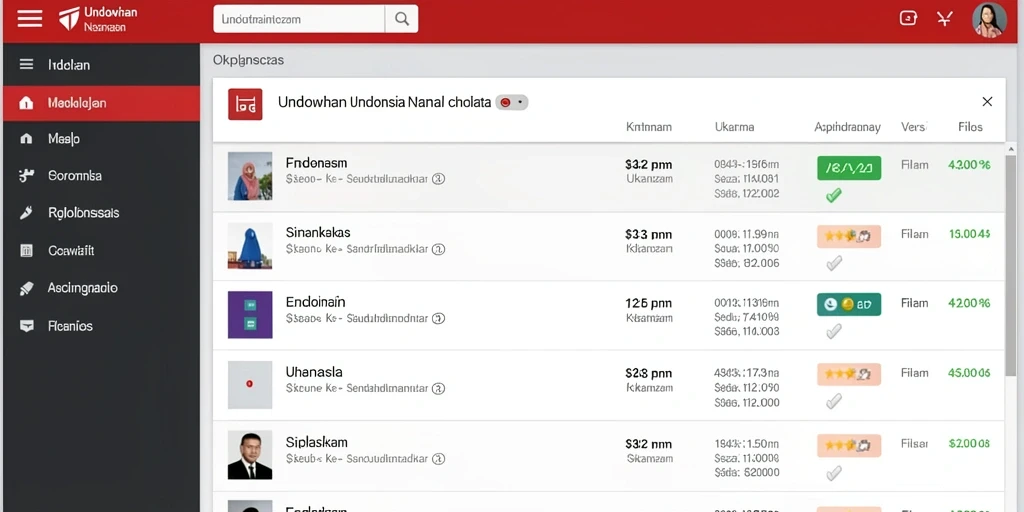Click the star rating in Siplaskam row
Viewport: 1024px width, 512px height.
point(849,445)
